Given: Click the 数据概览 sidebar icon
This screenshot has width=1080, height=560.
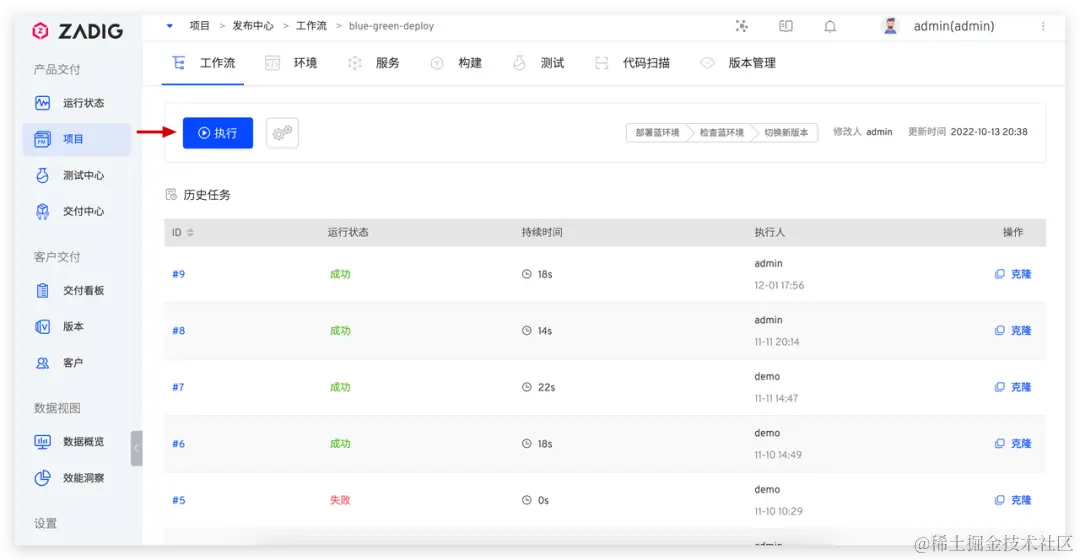Looking at the screenshot, I should (x=43, y=442).
